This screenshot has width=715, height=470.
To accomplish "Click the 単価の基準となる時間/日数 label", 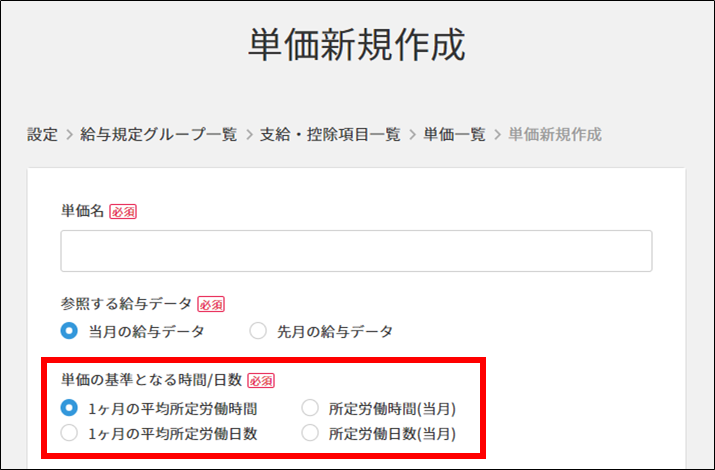I will pos(151,380).
